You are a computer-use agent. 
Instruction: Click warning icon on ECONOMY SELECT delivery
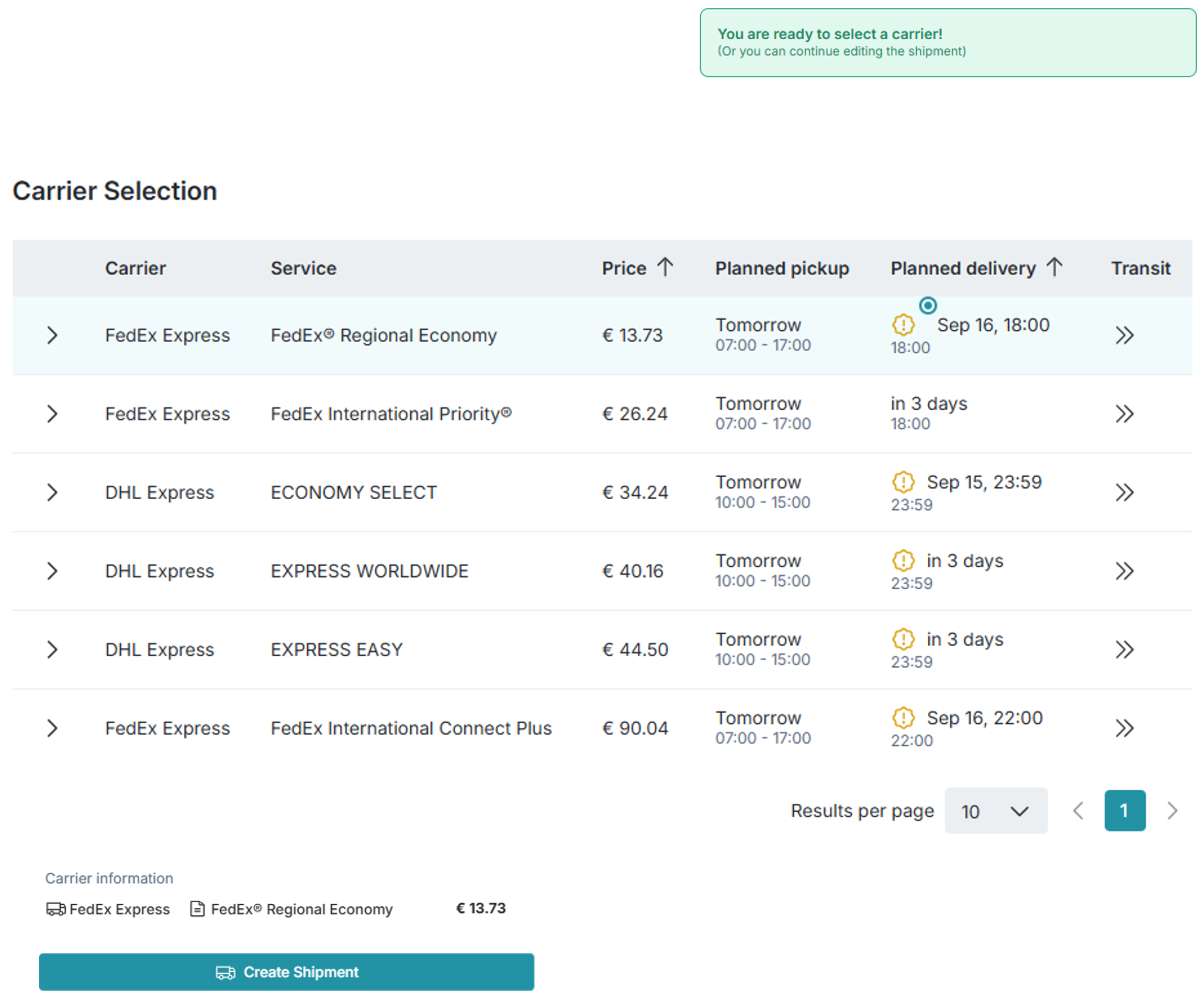tap(903, 482)
